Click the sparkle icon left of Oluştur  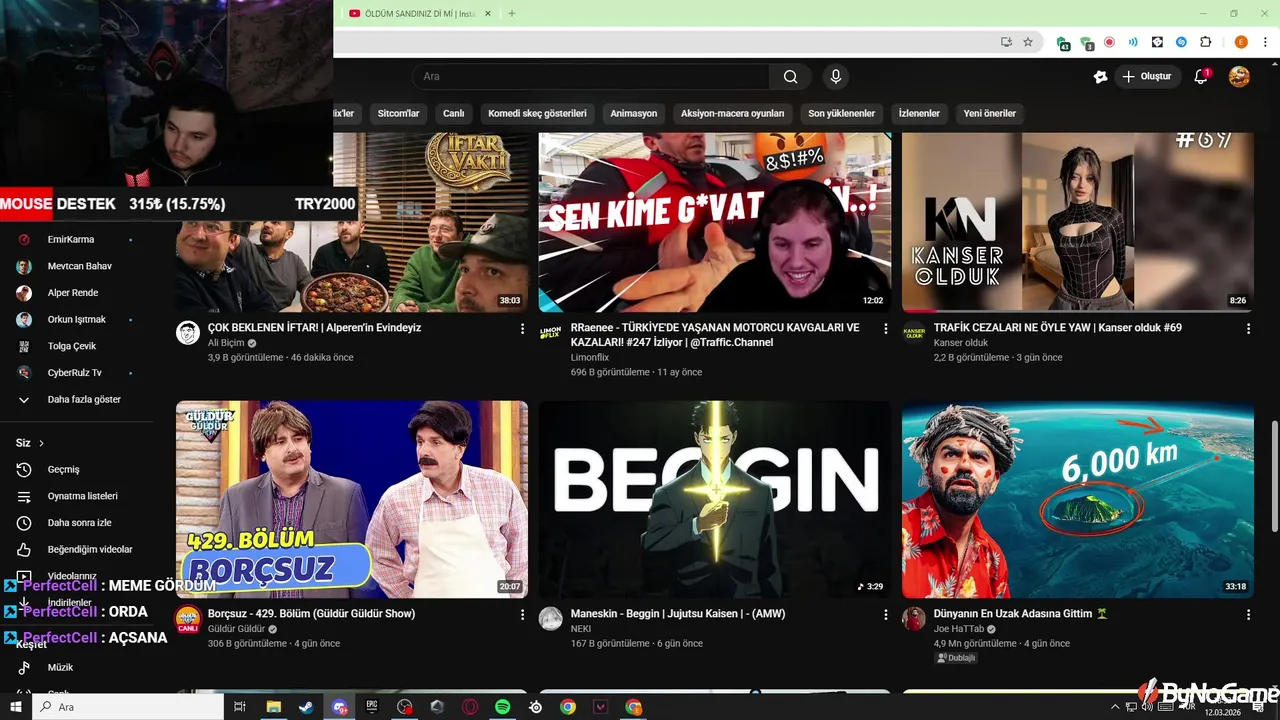pos(1100,77)
